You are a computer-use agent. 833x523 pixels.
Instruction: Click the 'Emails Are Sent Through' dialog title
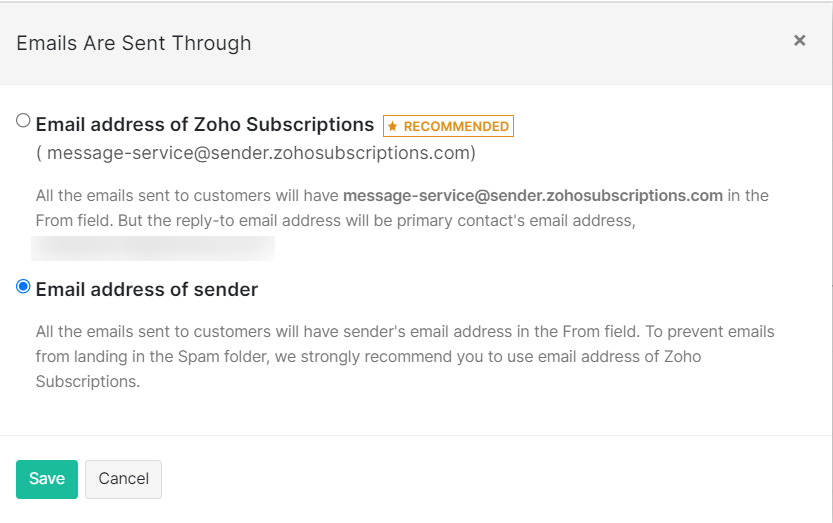click(134, 43)
